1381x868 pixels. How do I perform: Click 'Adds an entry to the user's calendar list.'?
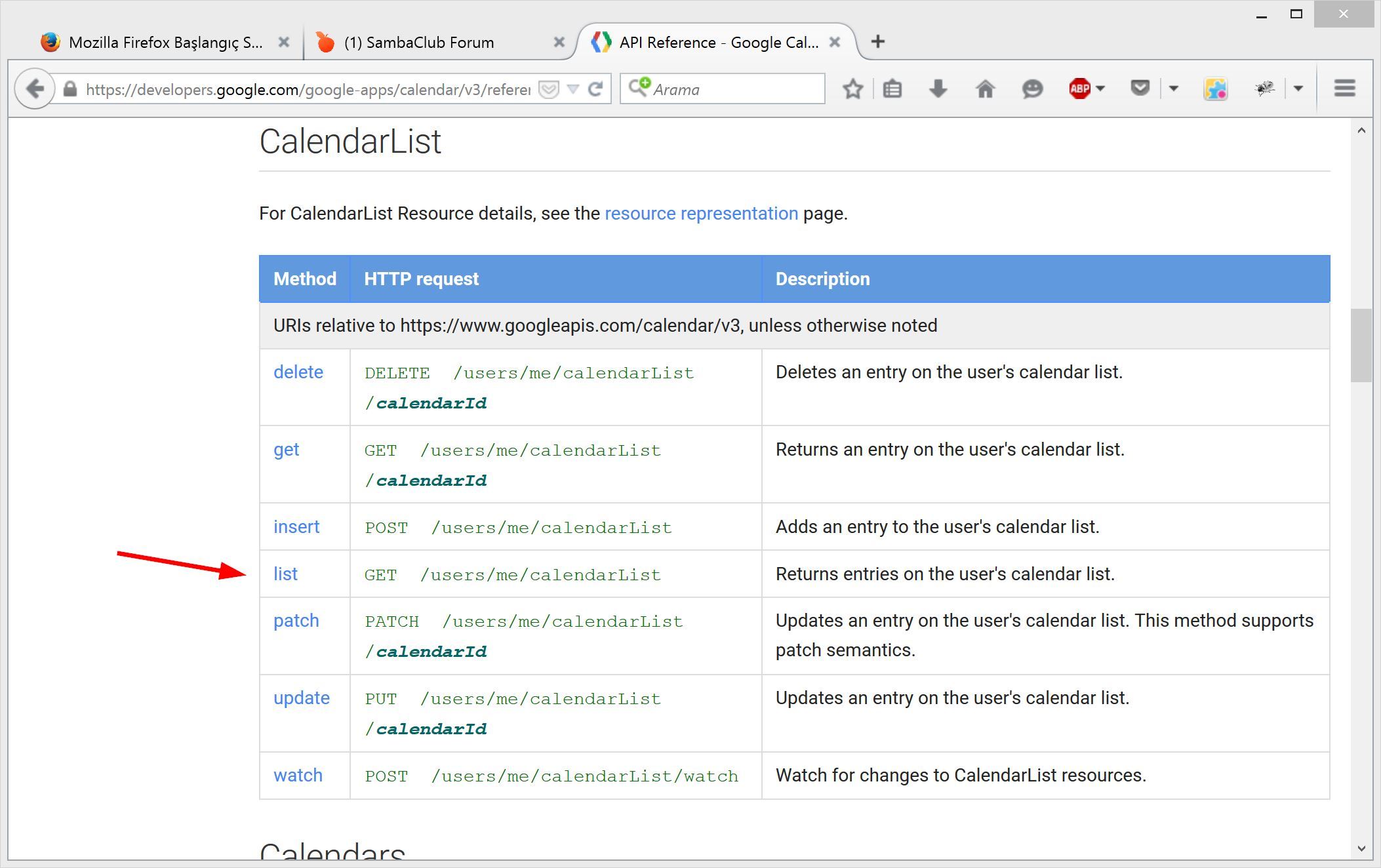coord(937,527)
